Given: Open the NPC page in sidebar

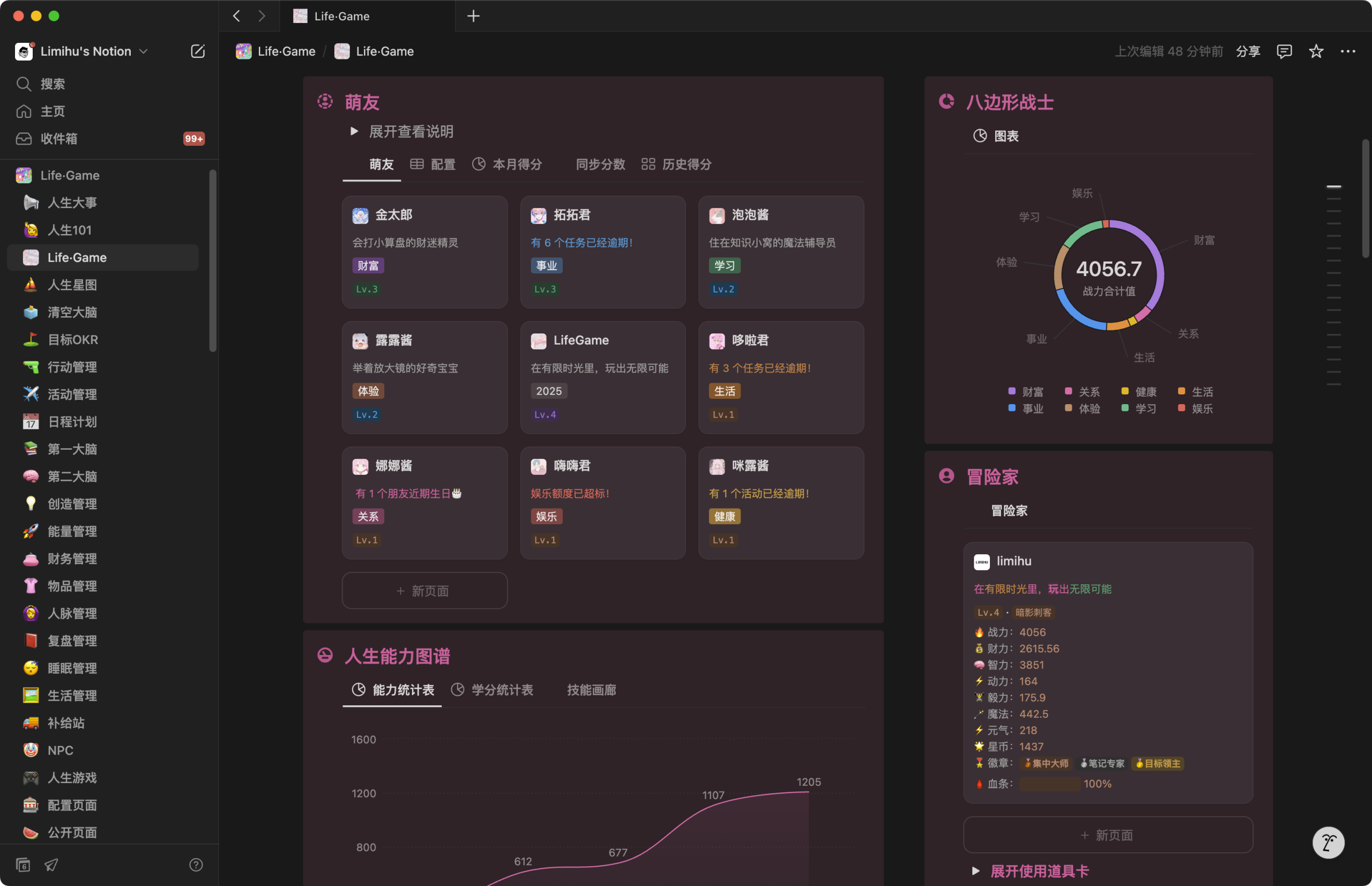Looking at the screenshot, I should click(60, 750).
